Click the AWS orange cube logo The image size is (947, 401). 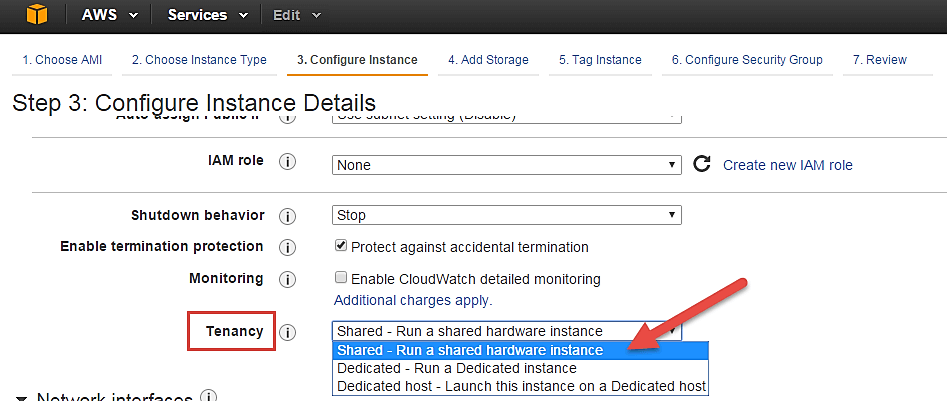click(x=37, y=15)
